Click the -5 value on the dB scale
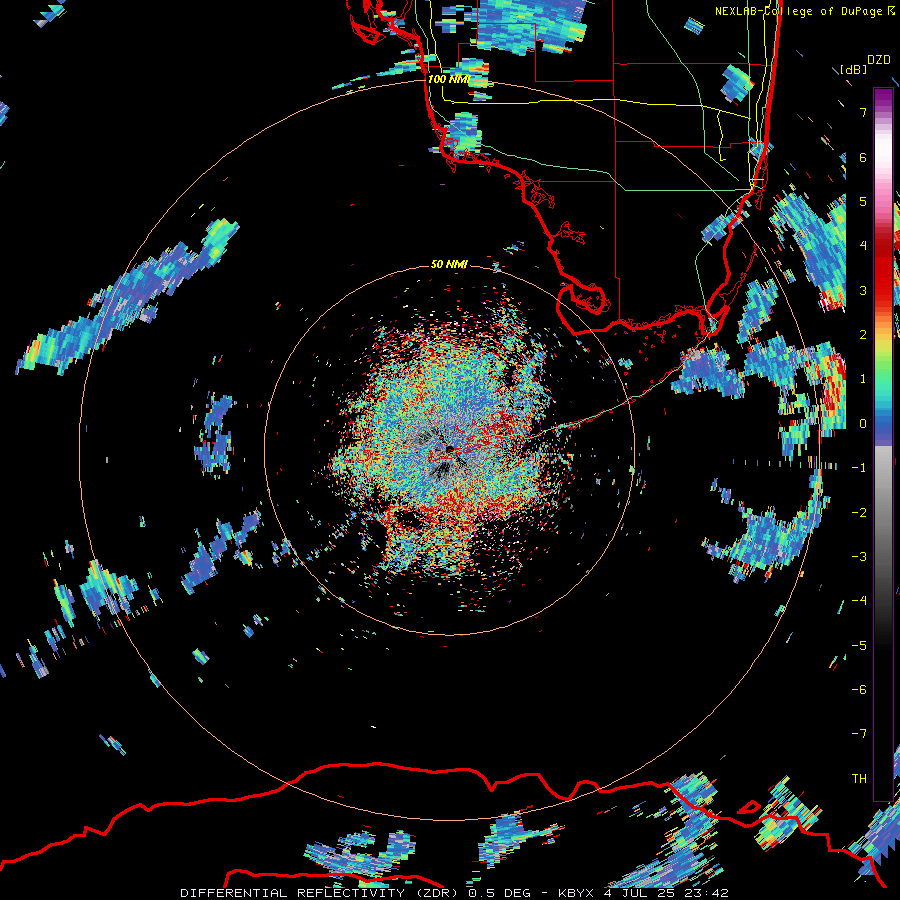 click(859, 646)
